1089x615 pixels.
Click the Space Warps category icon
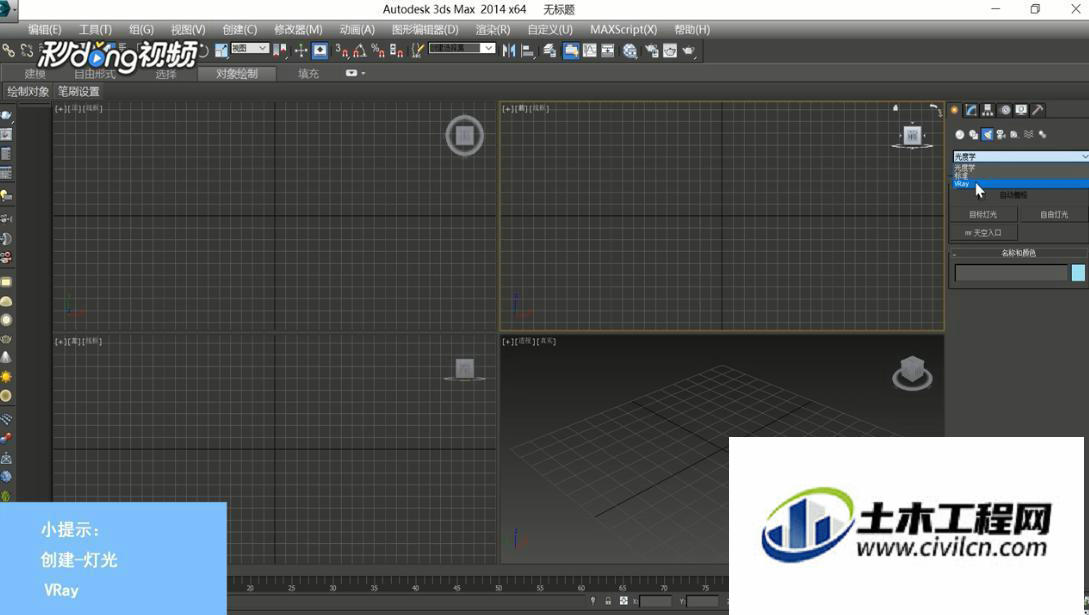[1029, 135]
